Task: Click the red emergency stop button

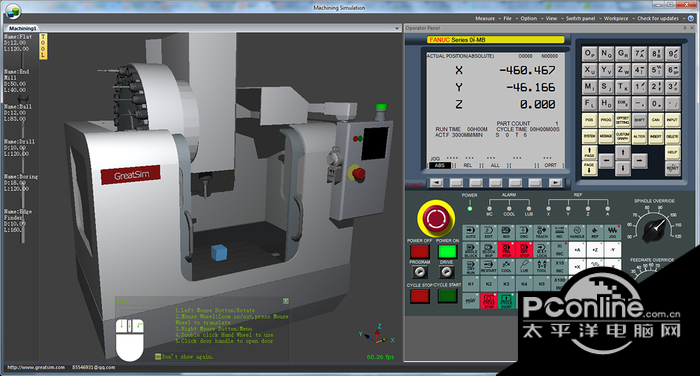Action: [x=436, y=218]
